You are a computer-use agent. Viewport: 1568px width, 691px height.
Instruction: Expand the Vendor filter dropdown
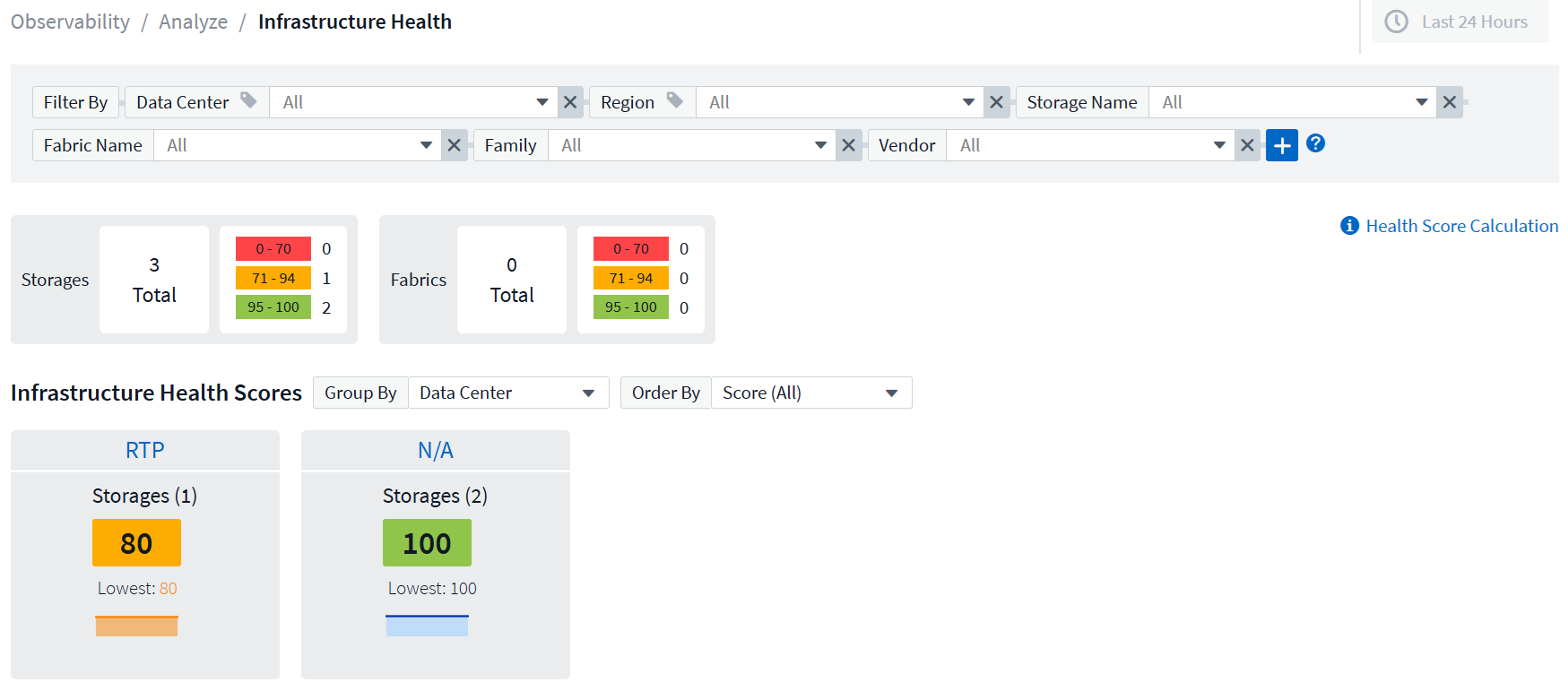coord(1218,145)
